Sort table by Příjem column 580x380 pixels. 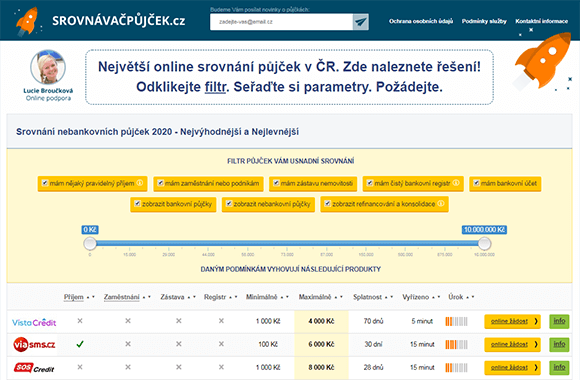[74, 297]
